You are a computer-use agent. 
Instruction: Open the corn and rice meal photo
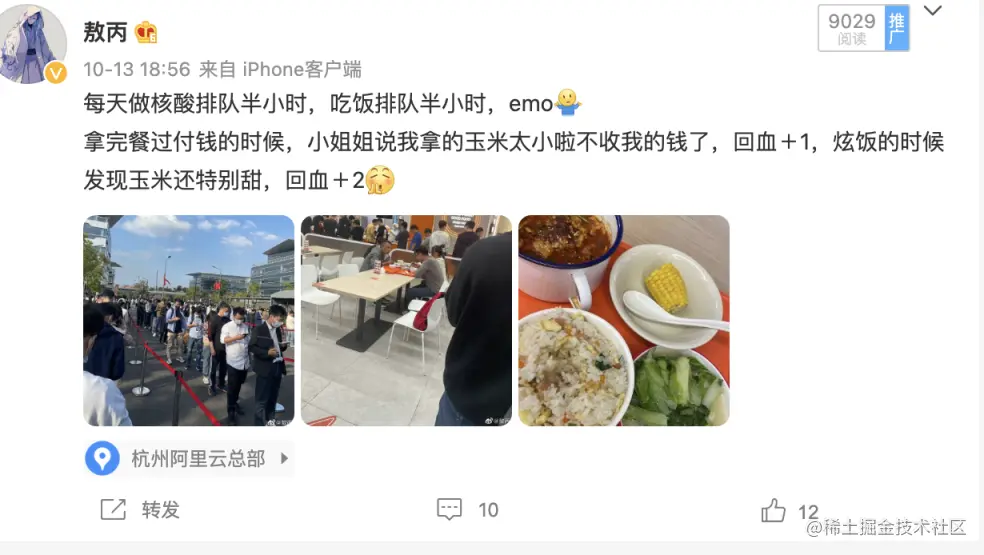624,321
